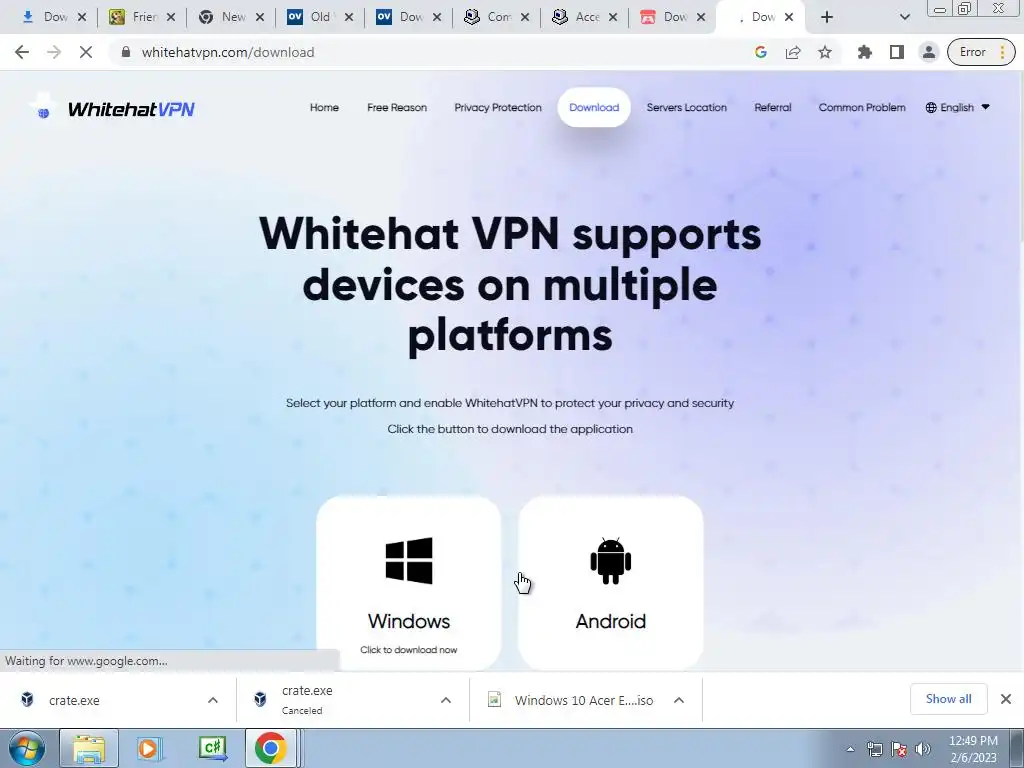1024x768 pixels.
Task: Expand options for canceled crate.exe download
Action: [446, 700]
